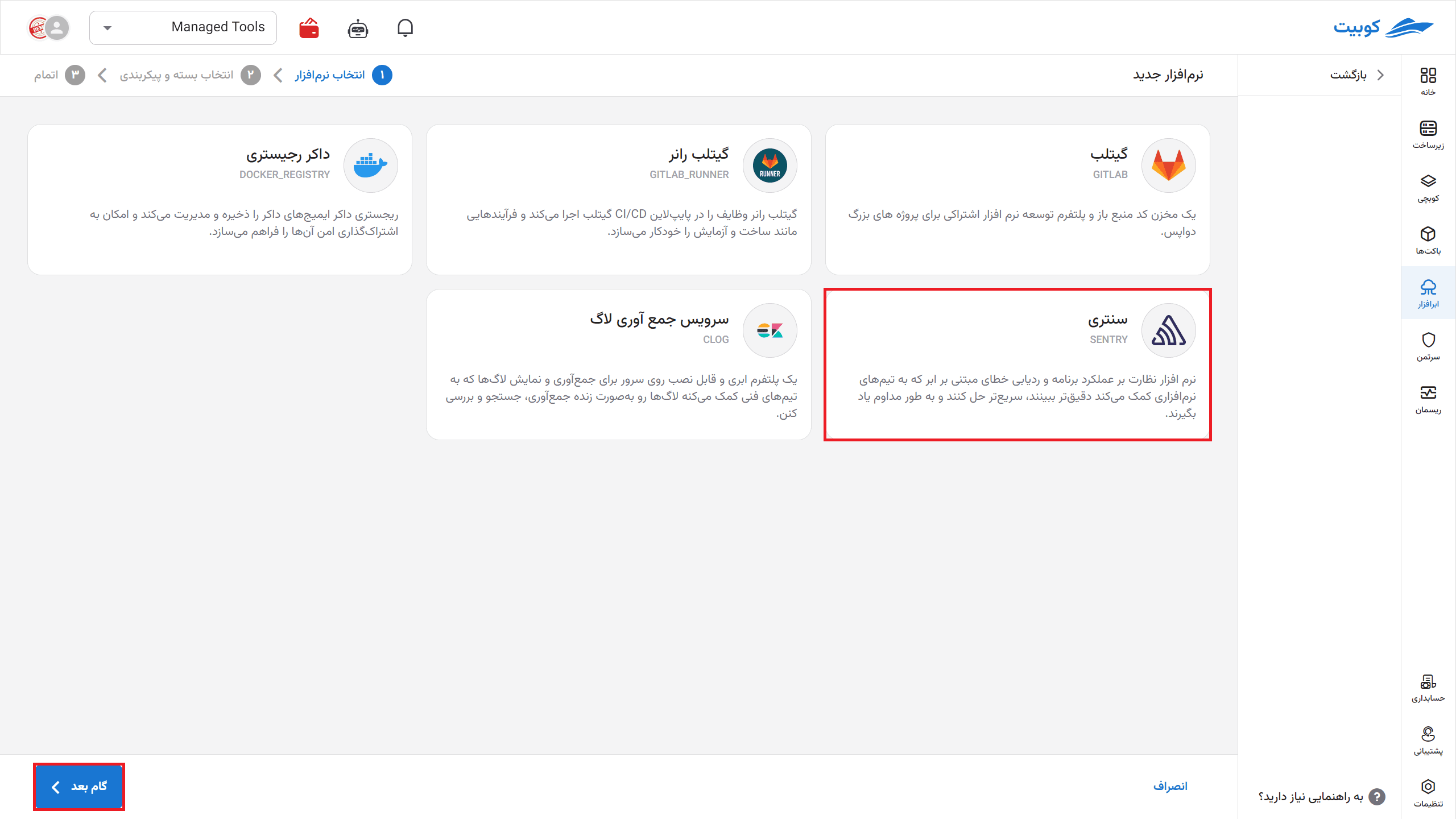1456x819 pixels.
Task: Click the GITLAB_RUNNER label text
Action: click(x=689, y=175)
